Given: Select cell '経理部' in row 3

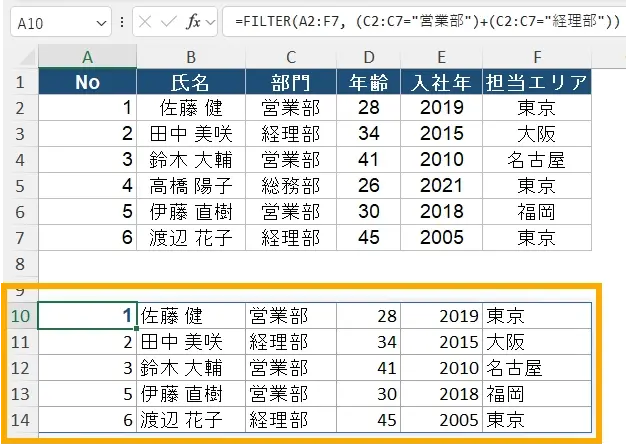Looking at the screenshot, I should click(x=291, y=134).
